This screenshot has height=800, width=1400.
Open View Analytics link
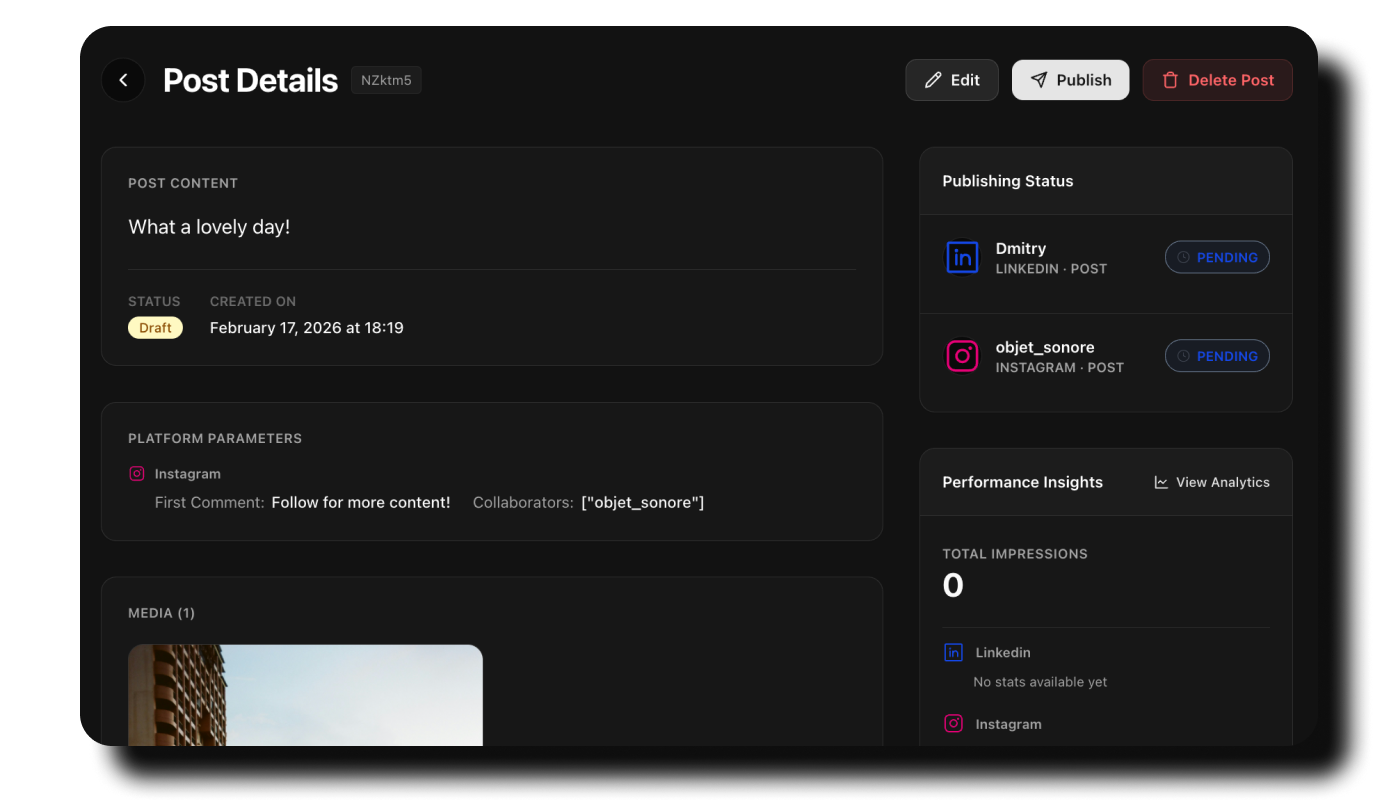(1212, 482)
